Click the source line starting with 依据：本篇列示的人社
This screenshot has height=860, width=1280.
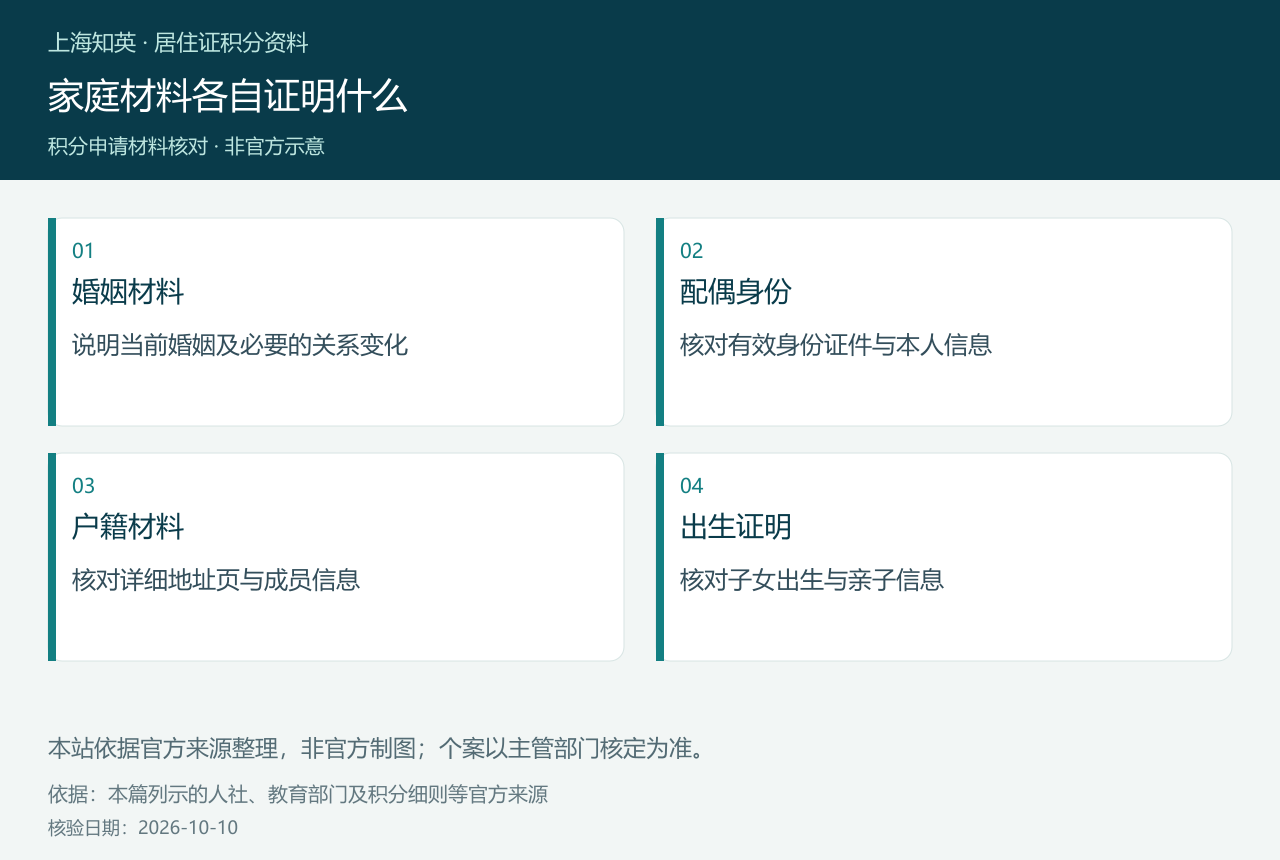298,795
